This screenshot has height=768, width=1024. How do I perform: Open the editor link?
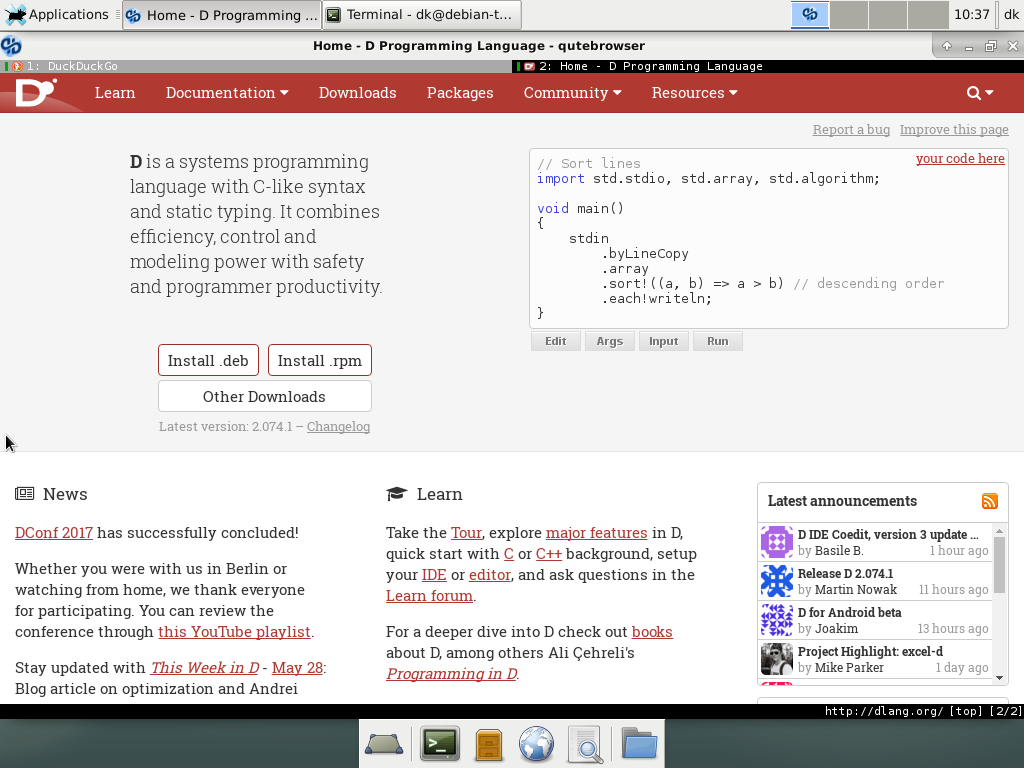tap(490, 575)
